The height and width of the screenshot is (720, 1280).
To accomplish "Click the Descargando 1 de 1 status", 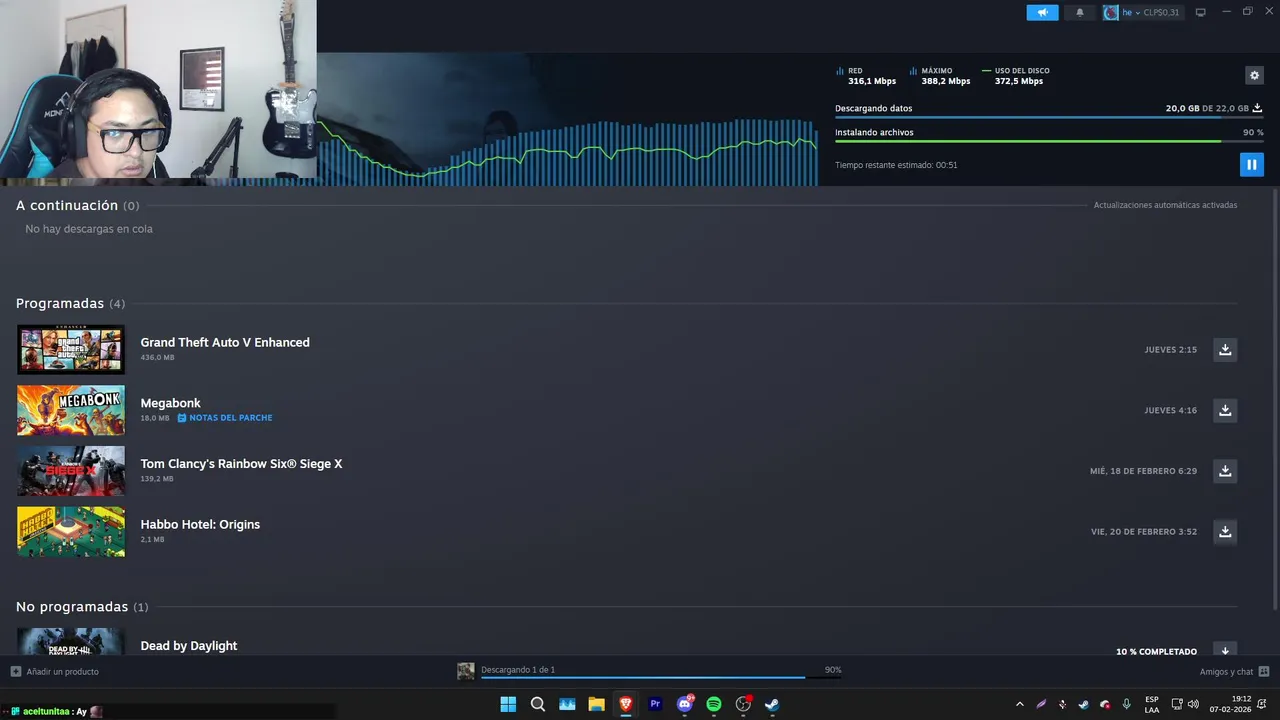I will (x=518, y=670).
